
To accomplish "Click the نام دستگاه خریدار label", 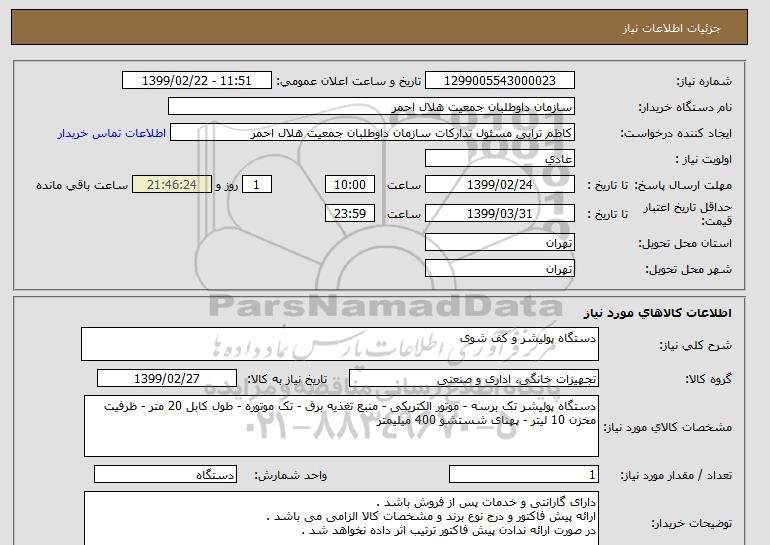I will (685, 107).
